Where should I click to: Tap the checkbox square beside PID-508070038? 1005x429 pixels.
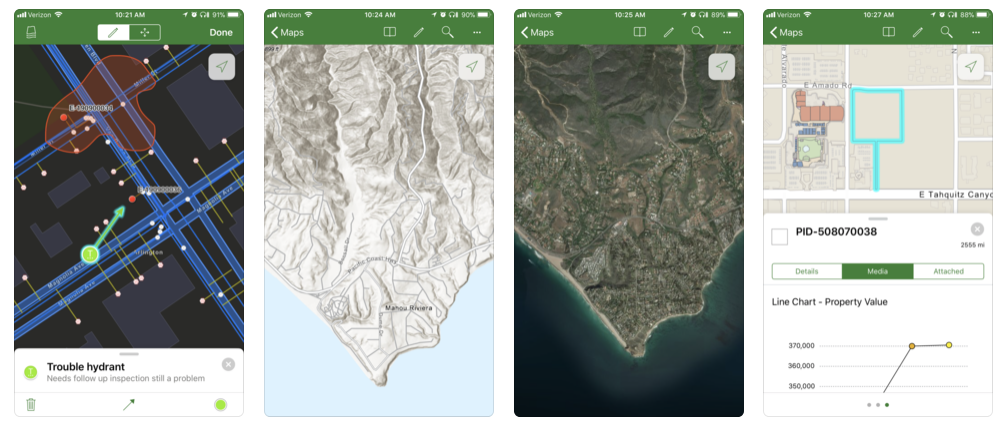tap(779, 237)
